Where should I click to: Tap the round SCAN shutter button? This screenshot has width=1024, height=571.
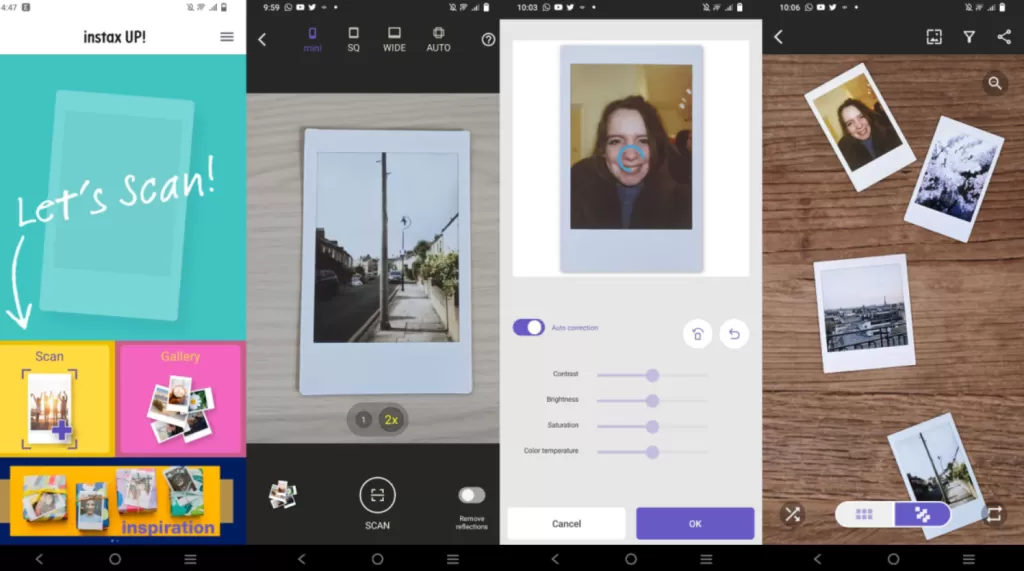[x=377, y=495]
